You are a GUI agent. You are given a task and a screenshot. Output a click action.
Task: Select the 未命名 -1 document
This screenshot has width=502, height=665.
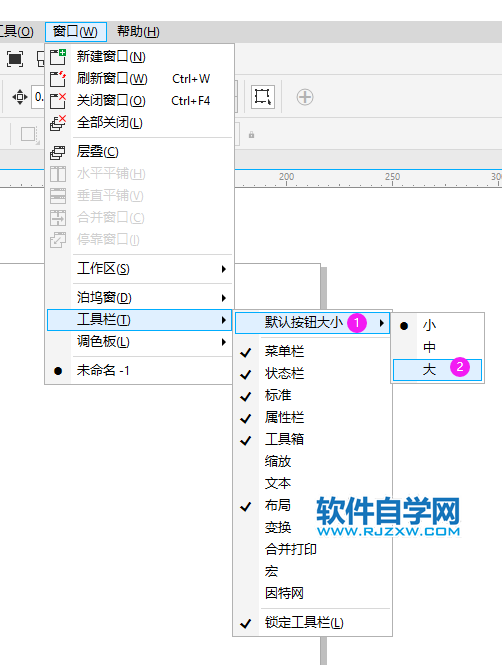click(139, 371)
